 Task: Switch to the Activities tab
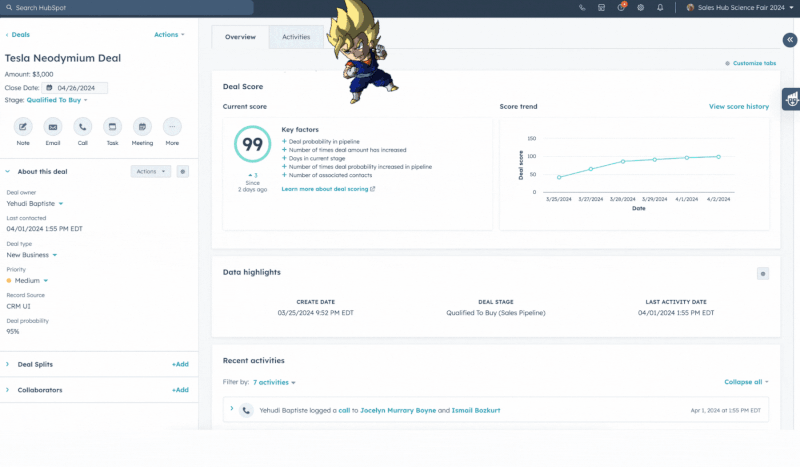tap(296, 37)
